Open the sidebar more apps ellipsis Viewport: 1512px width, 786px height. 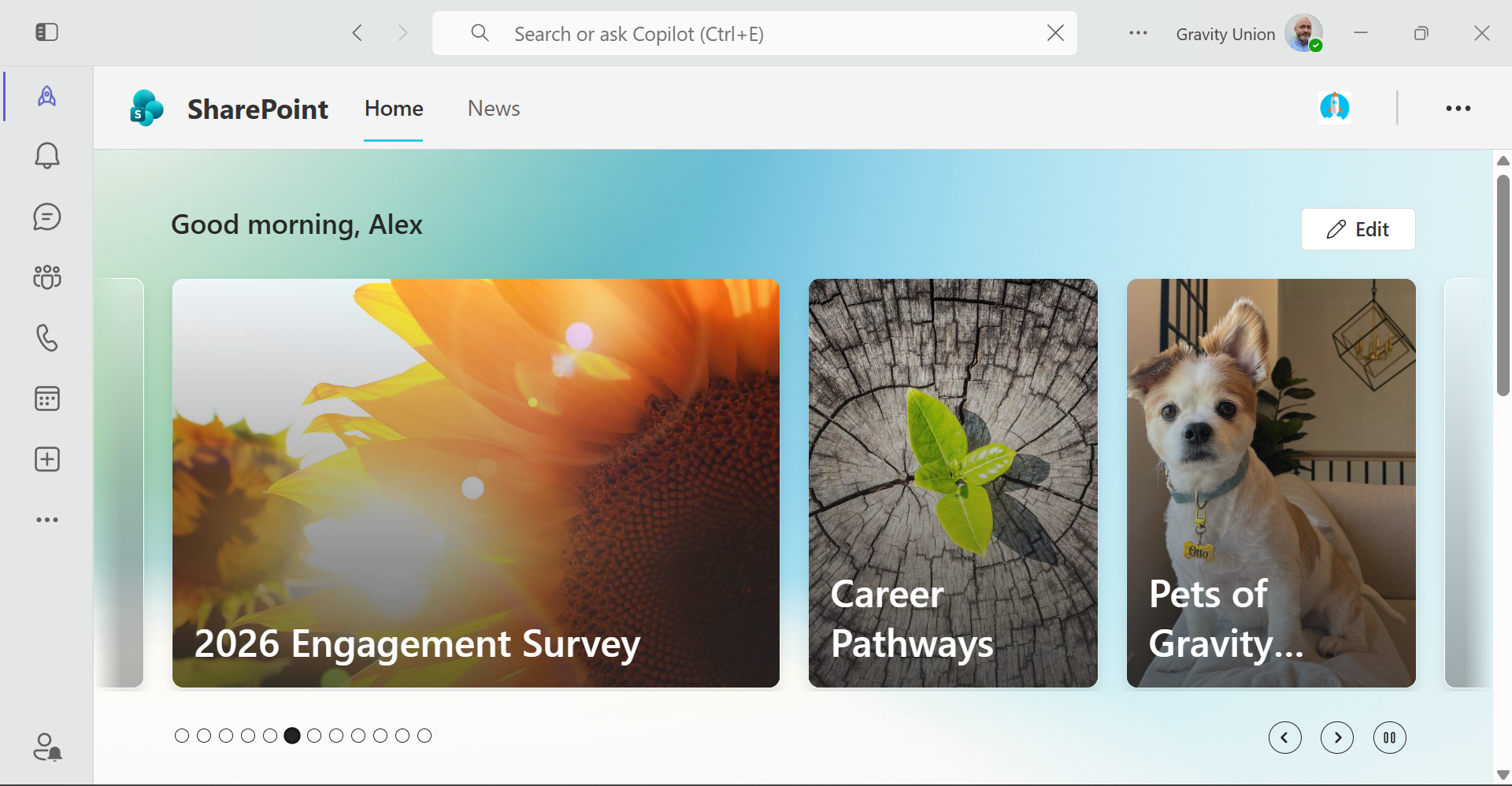pos(47,520)
